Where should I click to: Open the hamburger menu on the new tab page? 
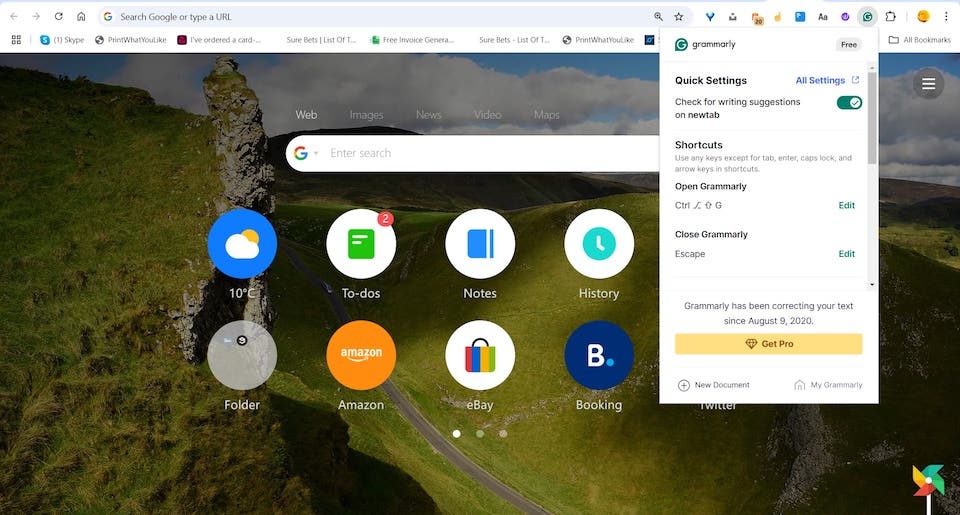click(x=928, y=83)
